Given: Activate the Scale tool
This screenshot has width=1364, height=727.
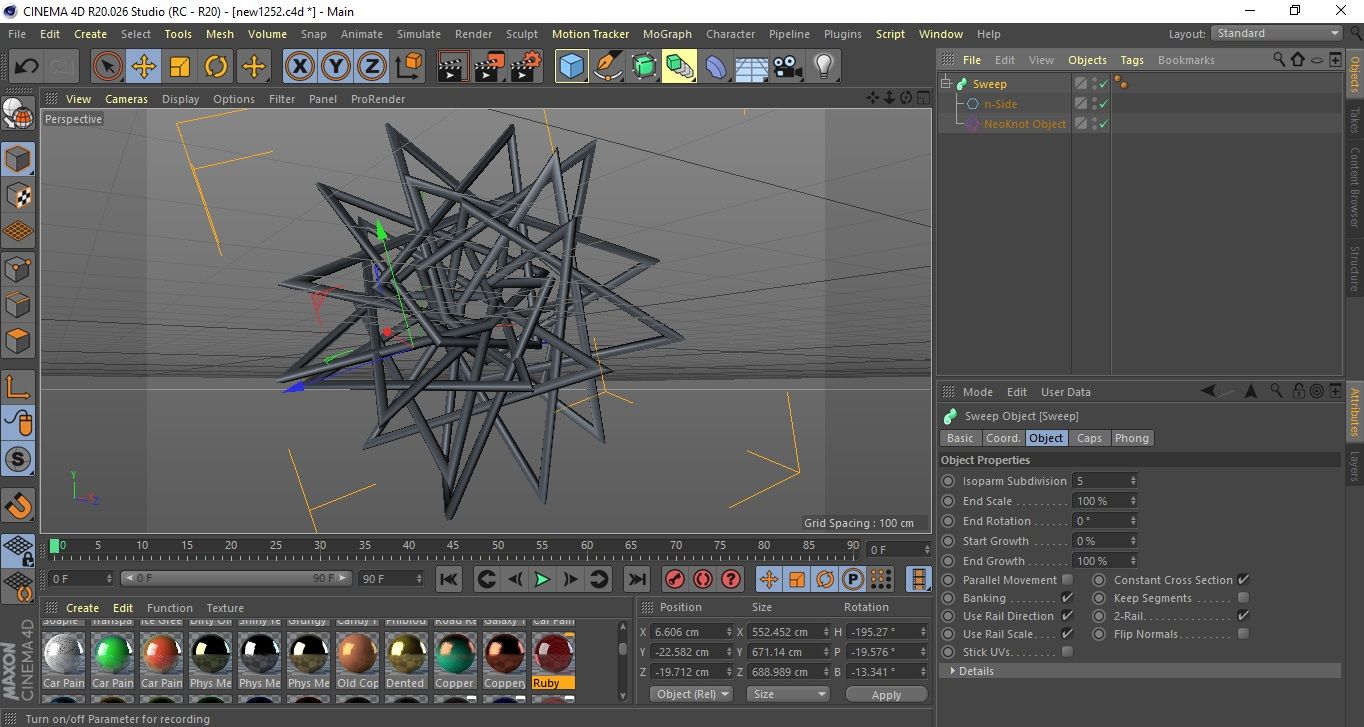Looking at the screenshot, I should pyautogui.click(x=180, y=67).
